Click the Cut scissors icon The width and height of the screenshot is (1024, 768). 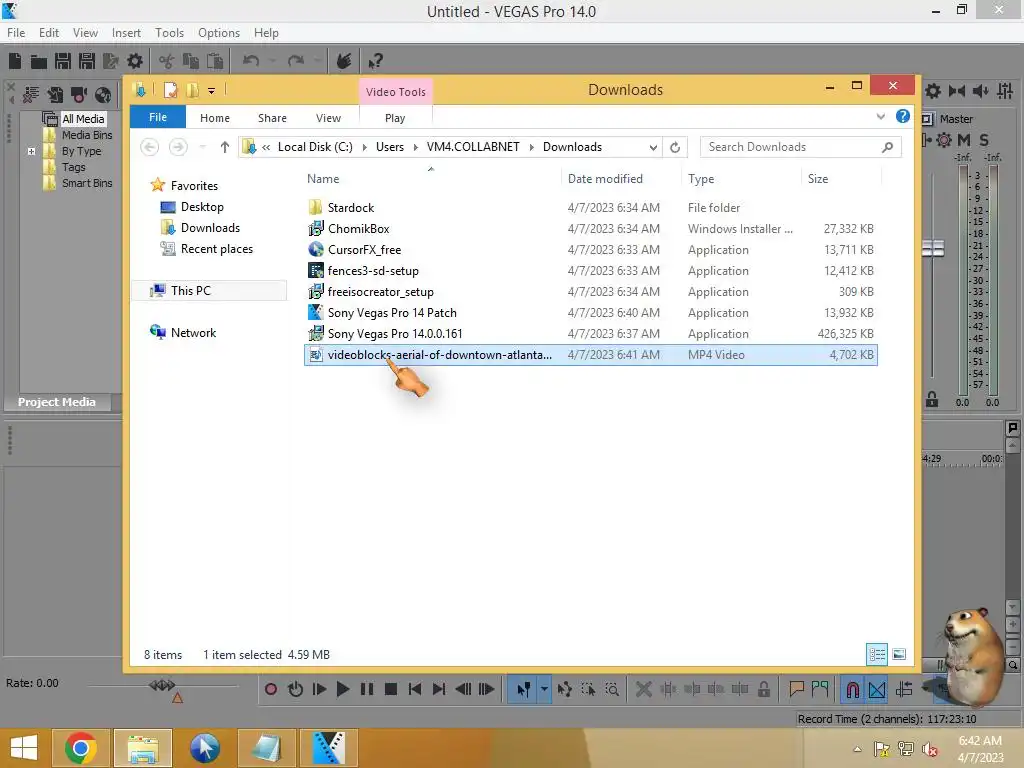[x=167, y=61]
